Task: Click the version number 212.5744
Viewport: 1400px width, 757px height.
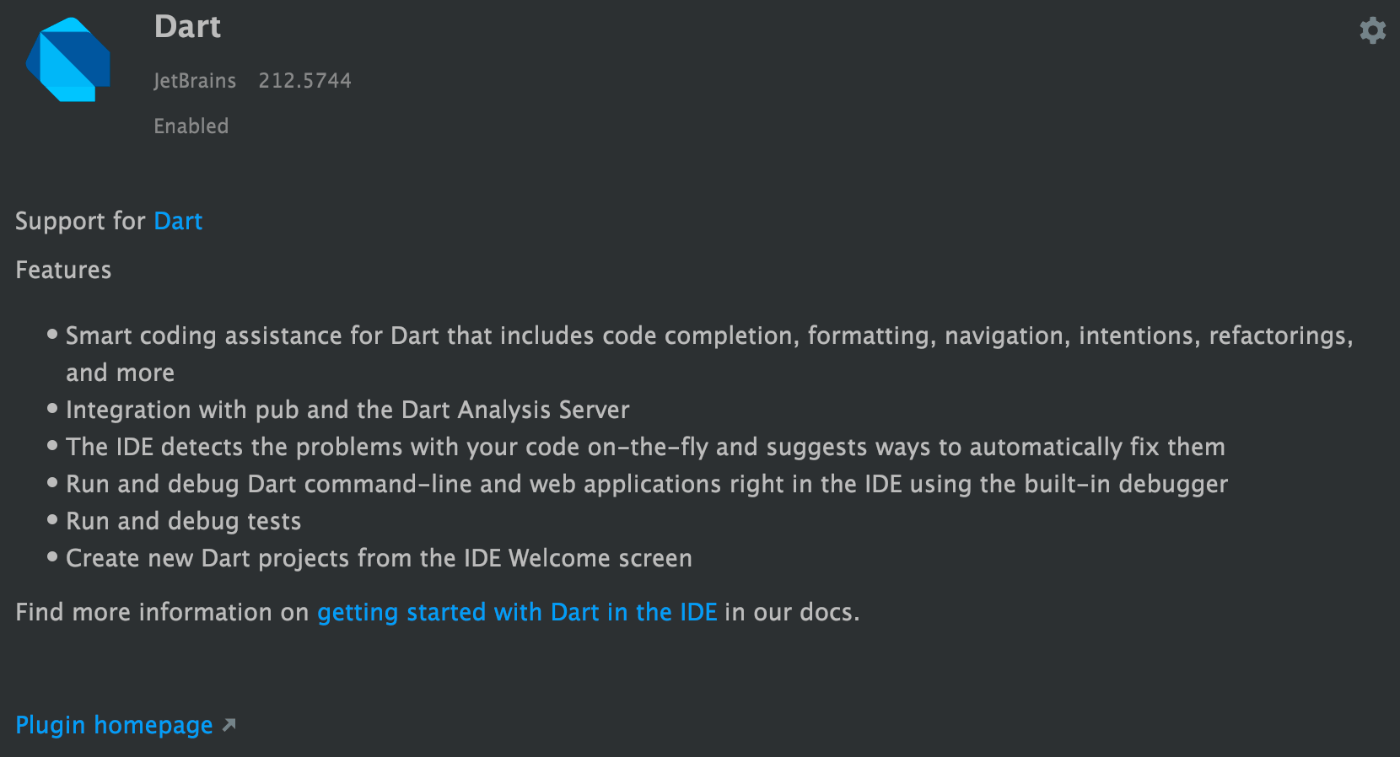Action: [305, 81]
